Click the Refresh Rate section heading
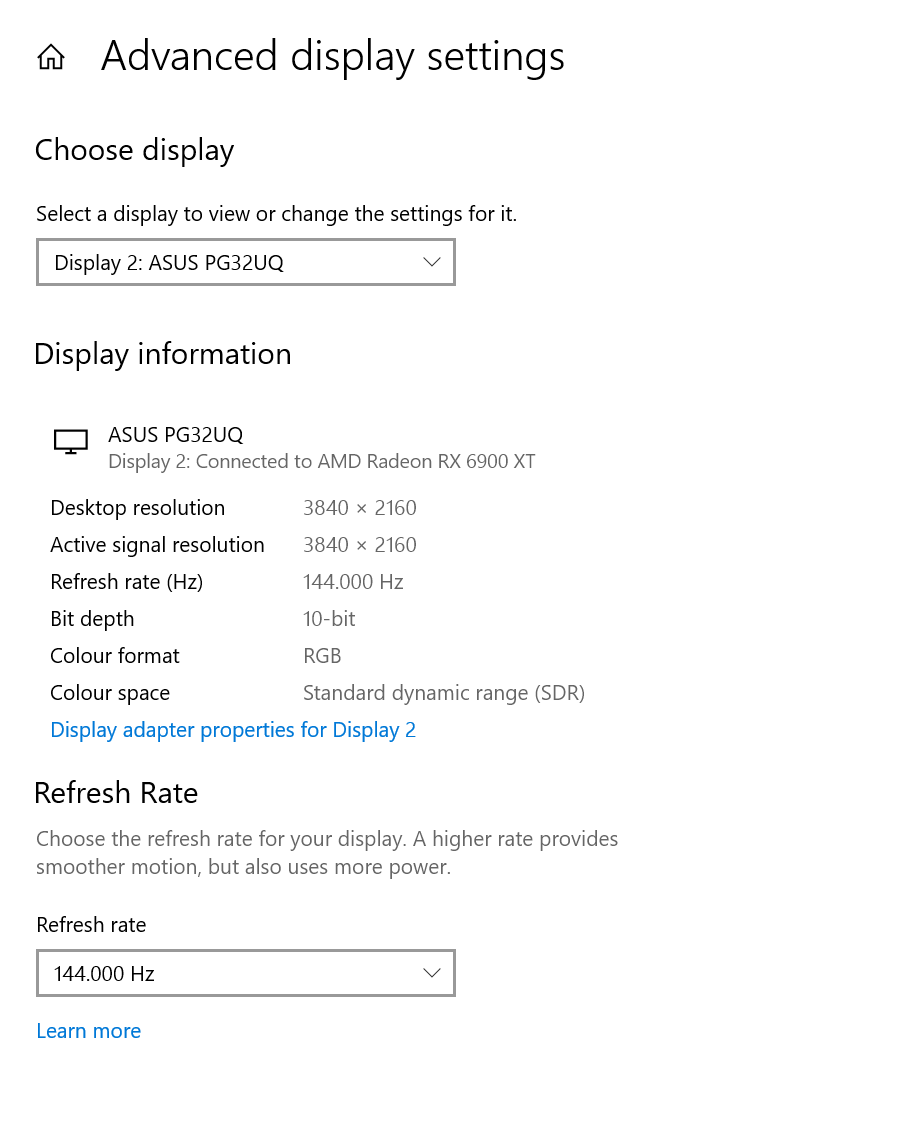Viewport: 898px width, 1135px height. (116, 793)
